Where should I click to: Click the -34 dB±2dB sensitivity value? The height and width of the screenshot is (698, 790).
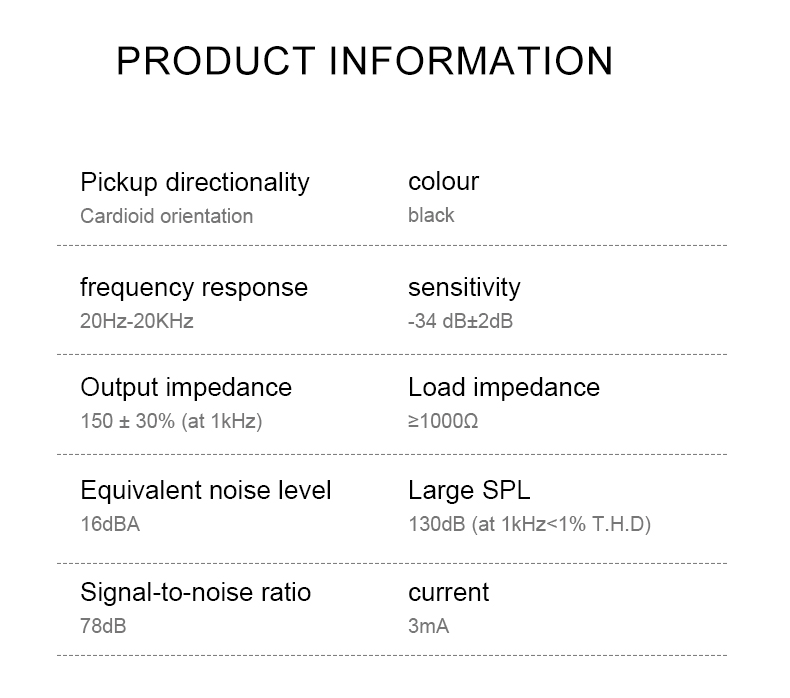[x=460, y=321]
